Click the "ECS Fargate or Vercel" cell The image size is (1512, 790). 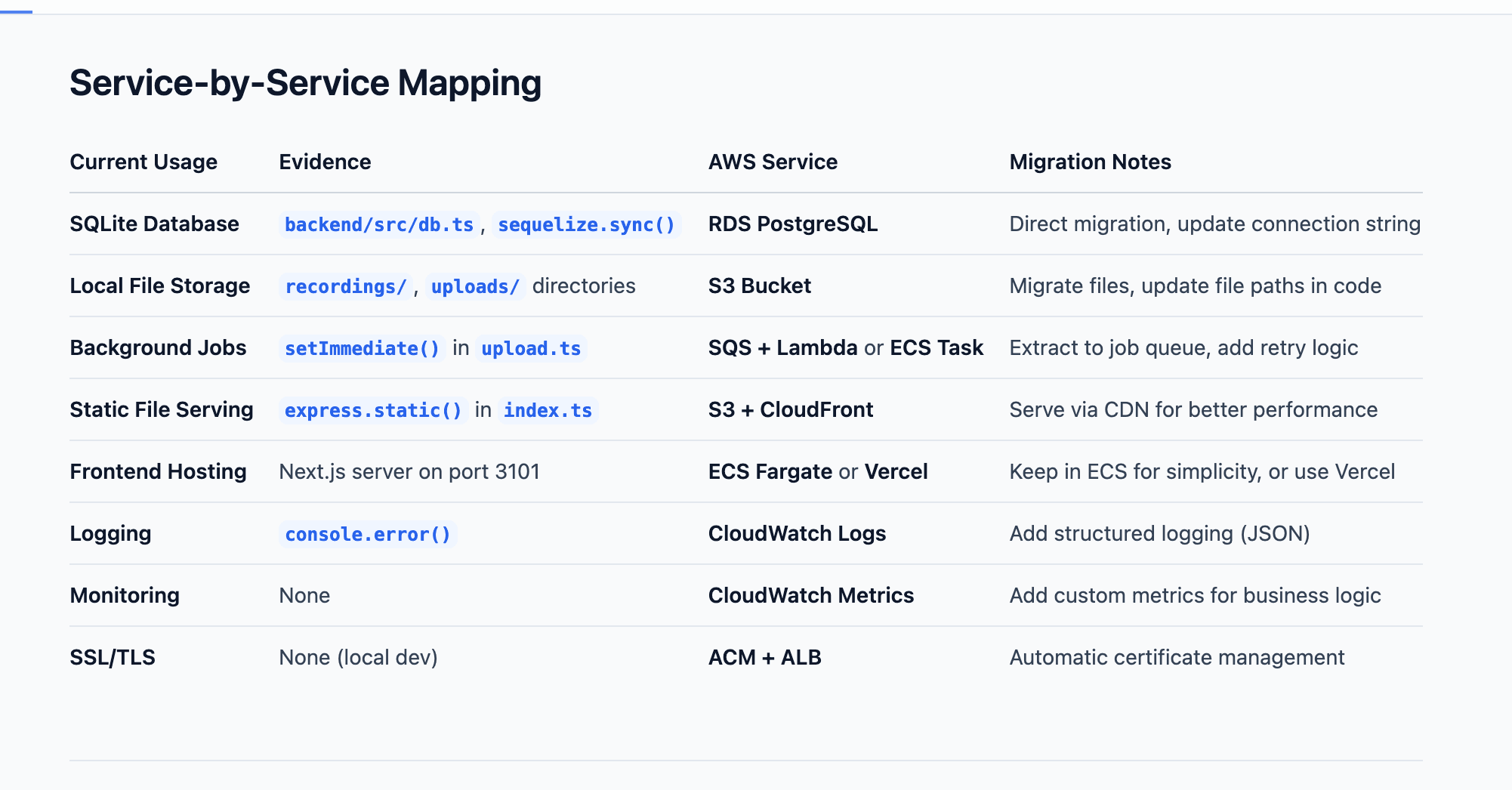click(x=818, y=471)
